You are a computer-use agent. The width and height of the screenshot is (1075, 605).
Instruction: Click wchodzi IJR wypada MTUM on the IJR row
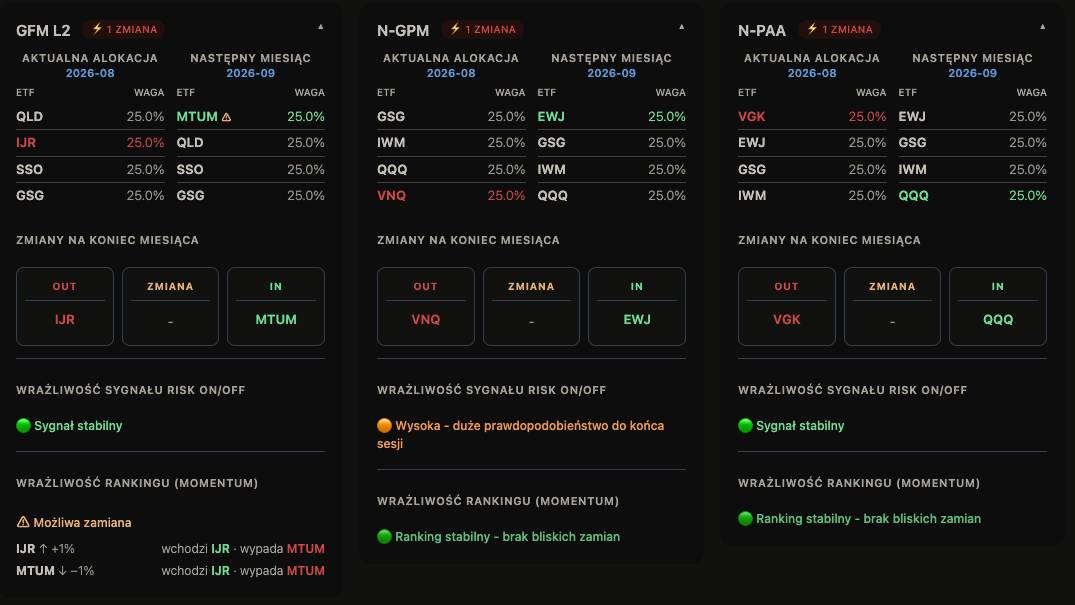coord(243,549)
